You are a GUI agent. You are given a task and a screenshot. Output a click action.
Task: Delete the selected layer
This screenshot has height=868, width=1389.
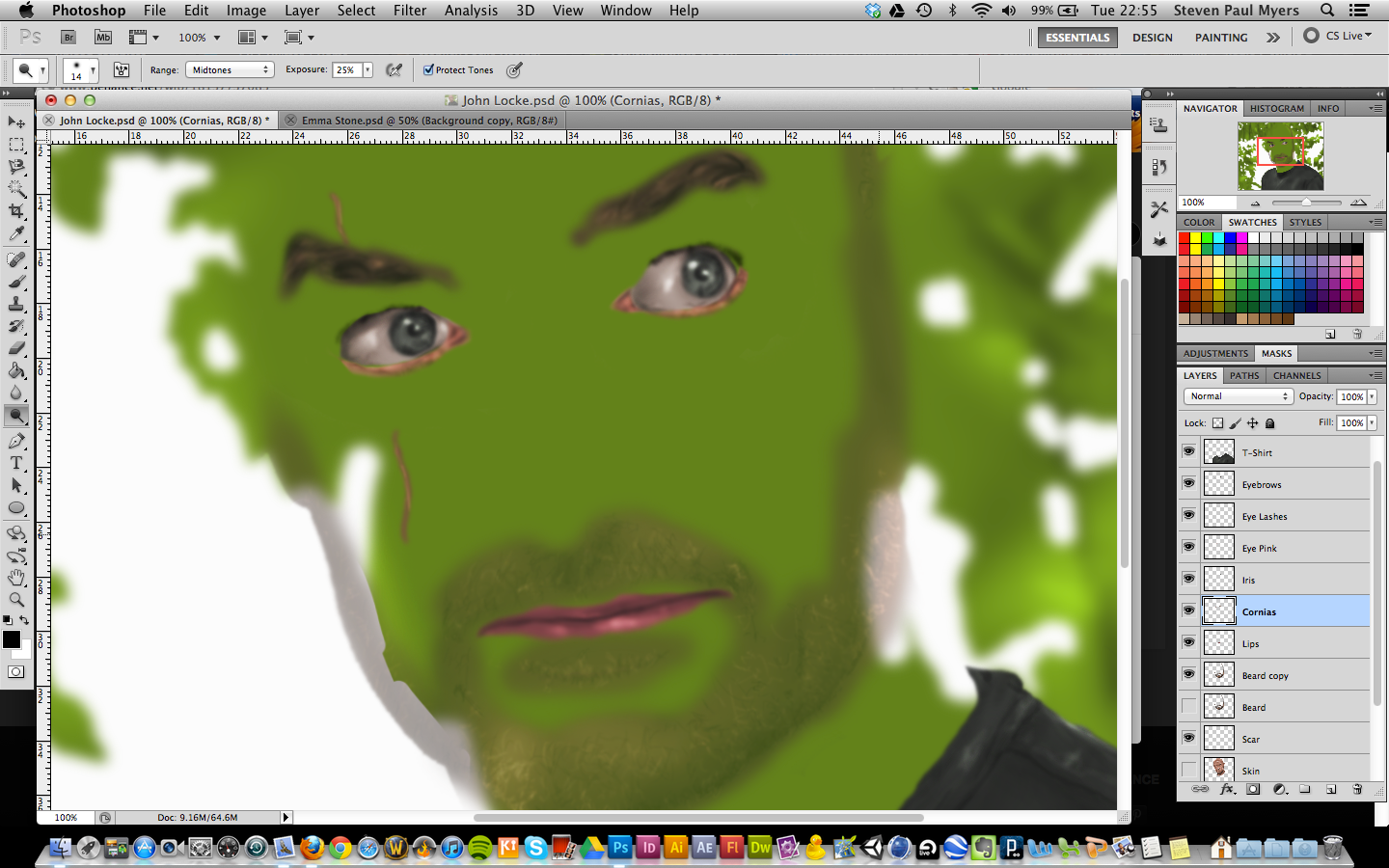[1357, 789]
